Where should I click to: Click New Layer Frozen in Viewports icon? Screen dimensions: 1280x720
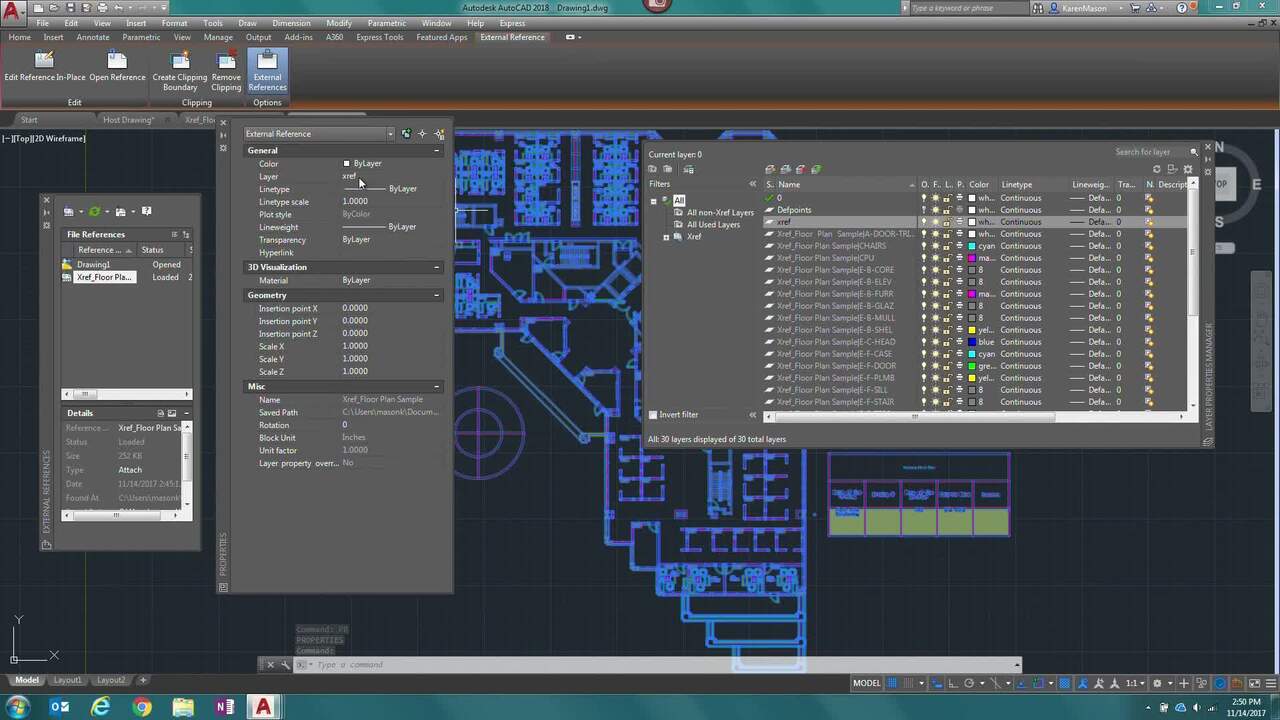coord(785,169)
